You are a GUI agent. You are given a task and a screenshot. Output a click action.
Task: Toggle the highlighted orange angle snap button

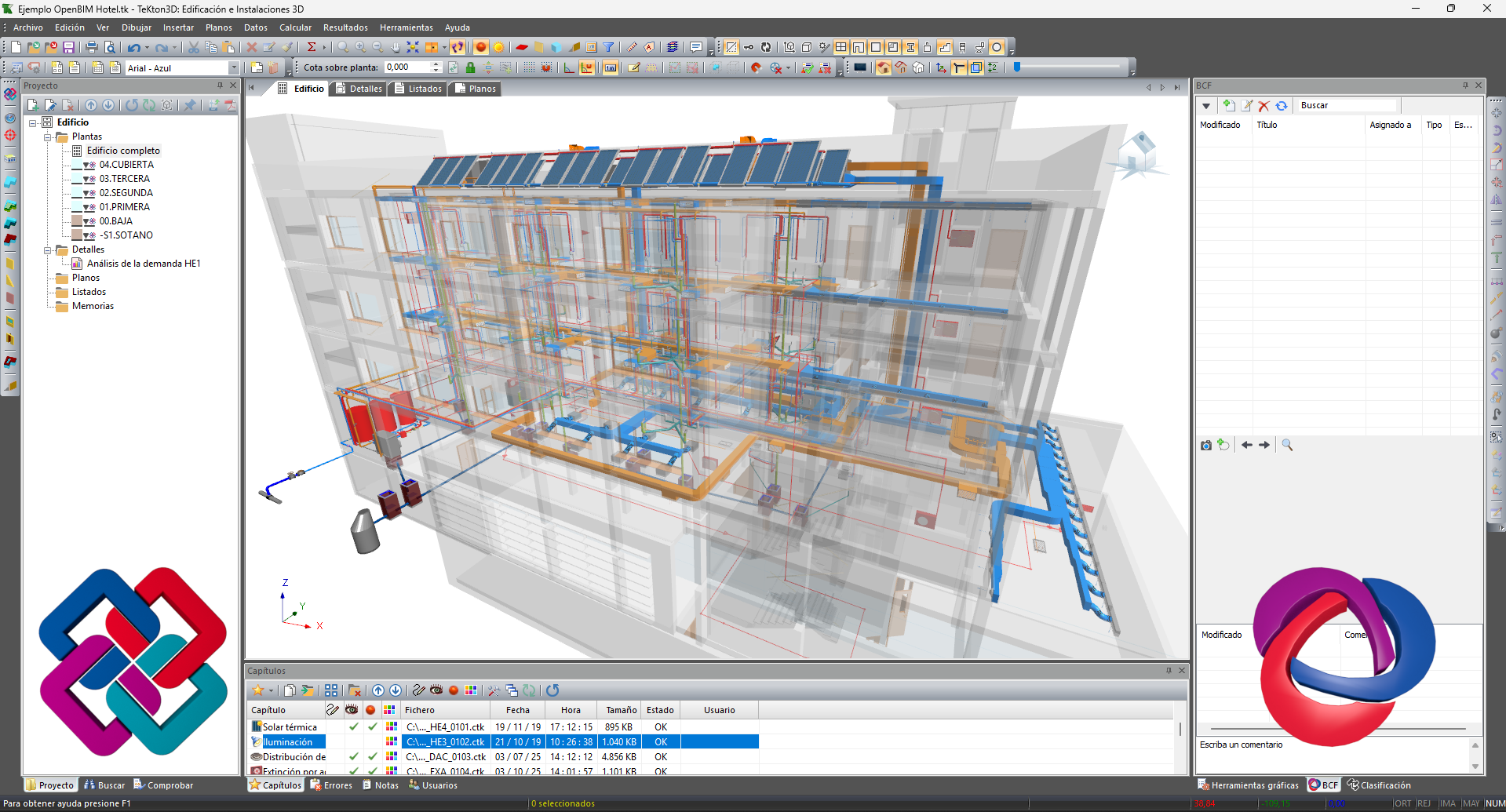[x=587, y=67]
